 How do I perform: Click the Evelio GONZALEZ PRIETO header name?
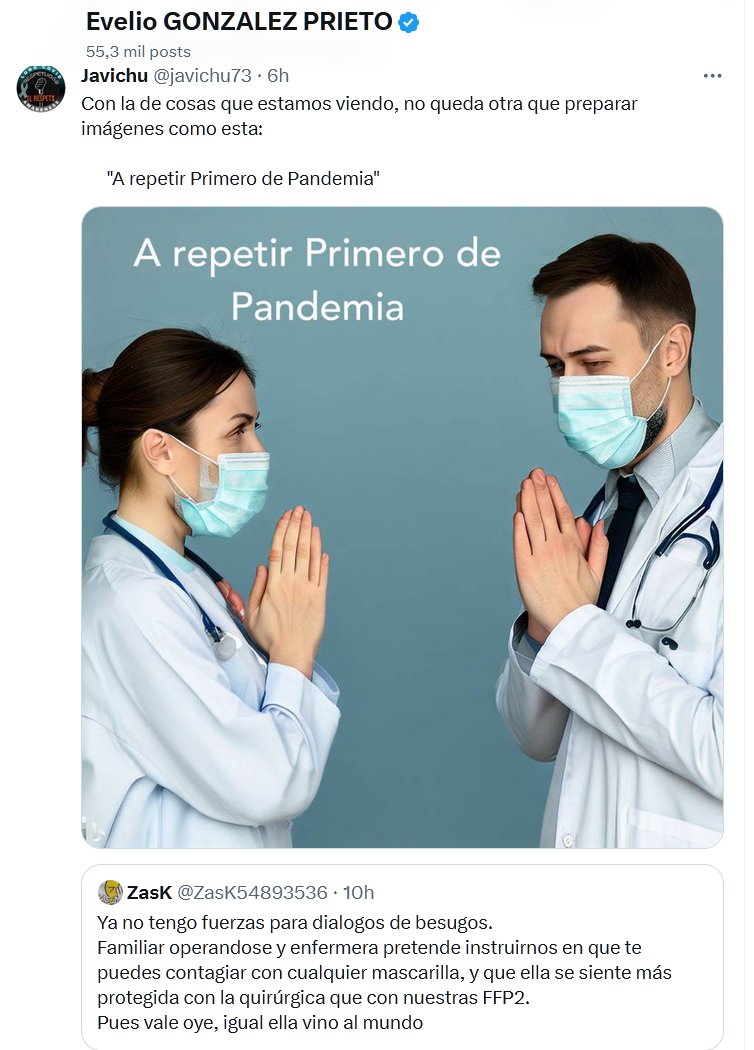click(x=239, y=22)
